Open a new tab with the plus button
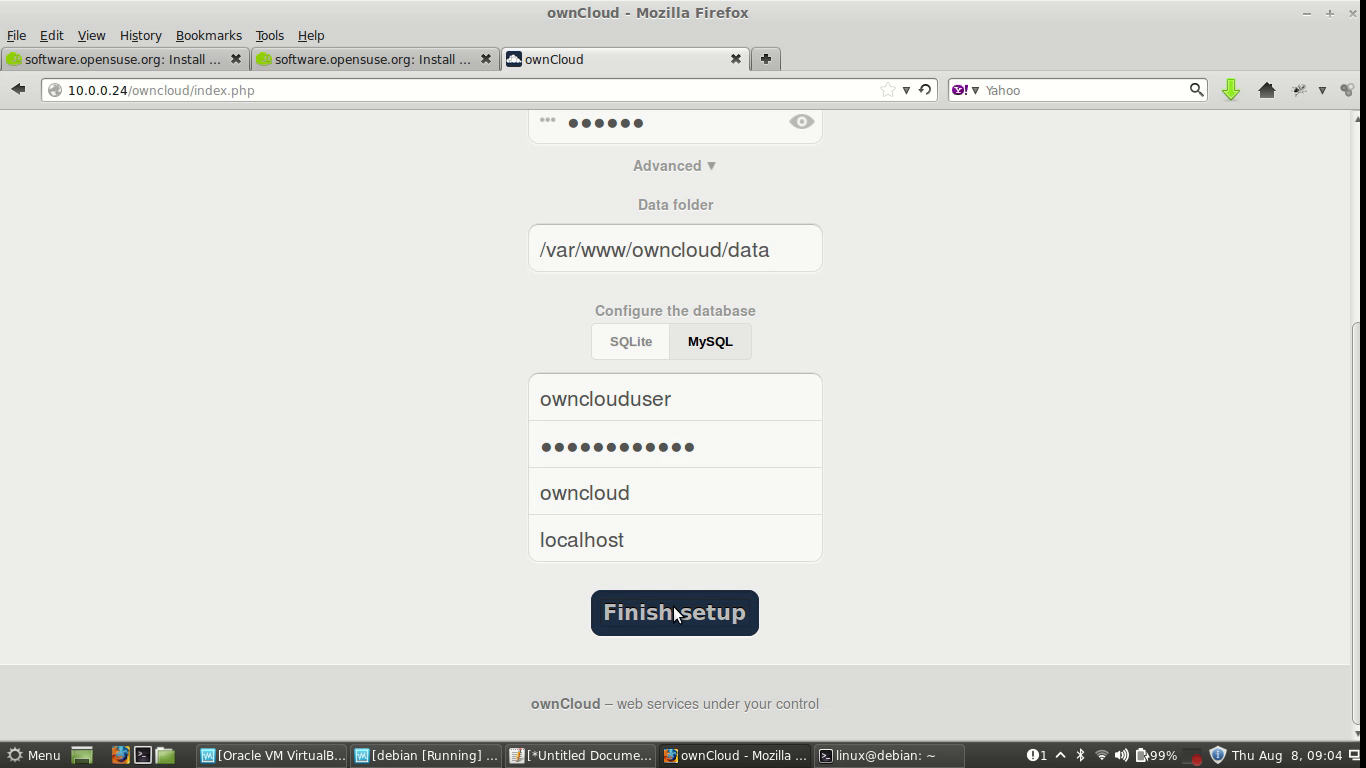The image size is (1366, 768). (765, 59)
